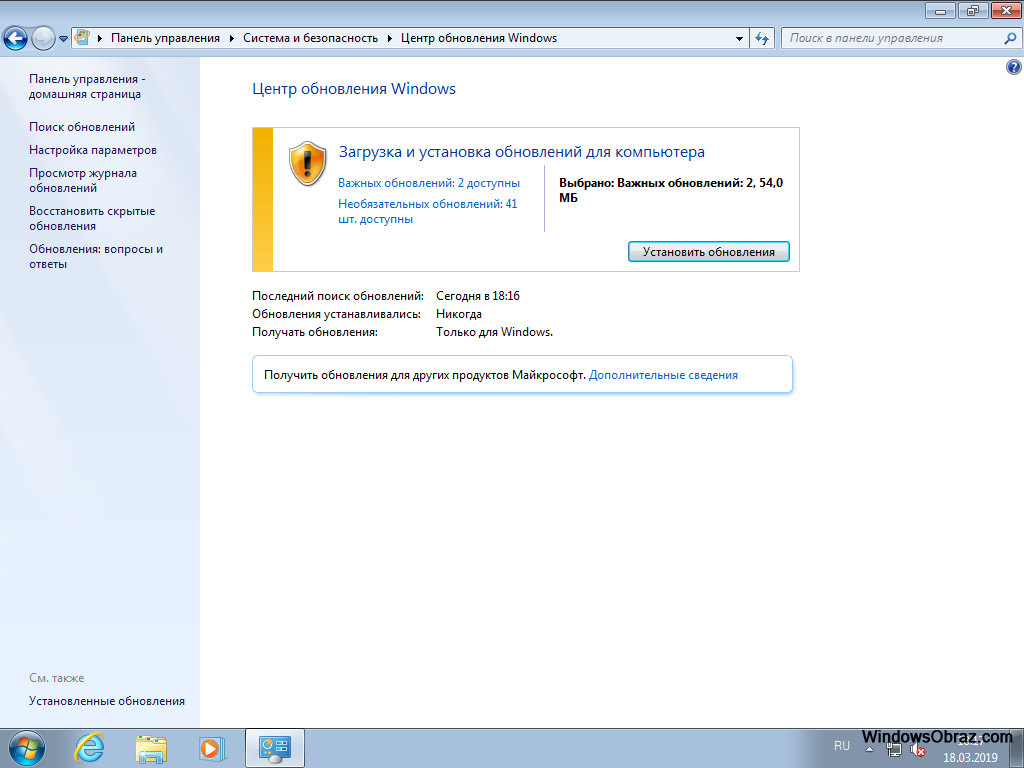The height and width of the screenshot is (768, 1024).
Task: Click the Только для Windows. value
Action: tap(494, 332)
